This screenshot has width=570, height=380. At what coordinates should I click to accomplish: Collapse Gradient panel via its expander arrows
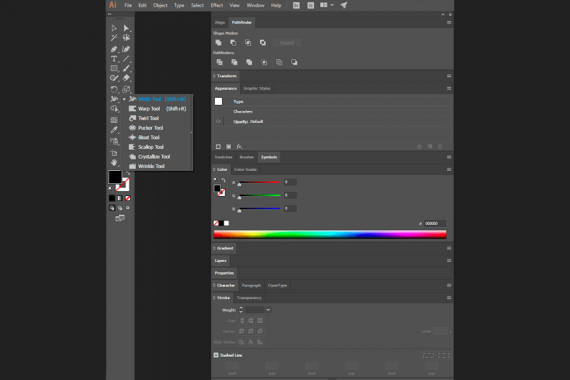tap(214, 248)
